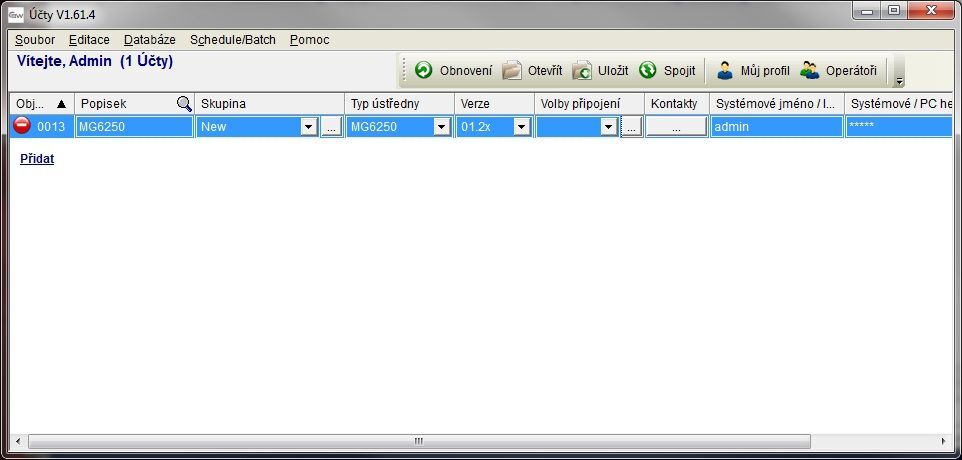The image size is (962, 460).
Task: Open the Verze dropdown 01.2x
Action: tap(521, 127)
